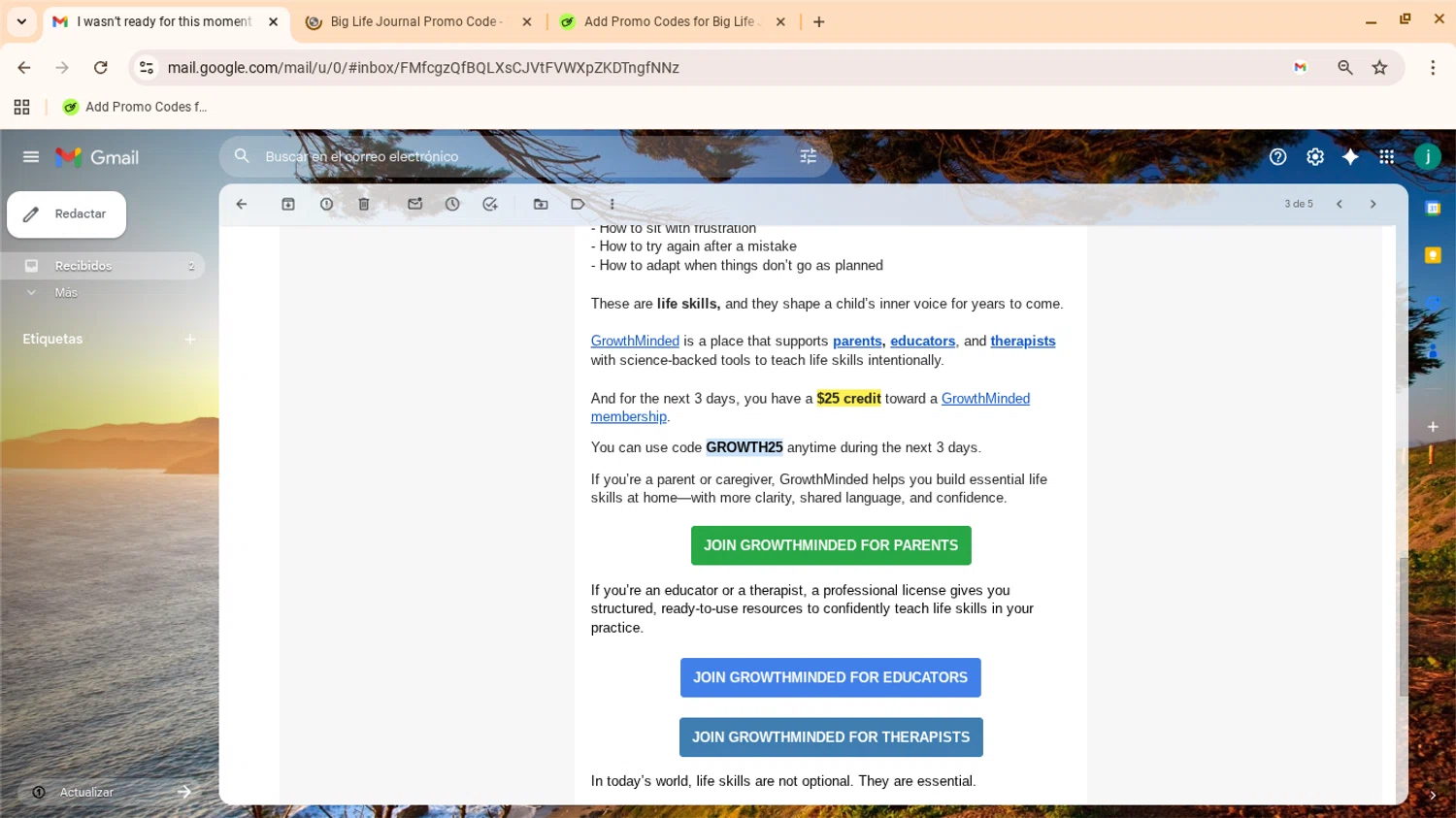
Task: Compose a new email with Redactar
Action: point(66,214)
